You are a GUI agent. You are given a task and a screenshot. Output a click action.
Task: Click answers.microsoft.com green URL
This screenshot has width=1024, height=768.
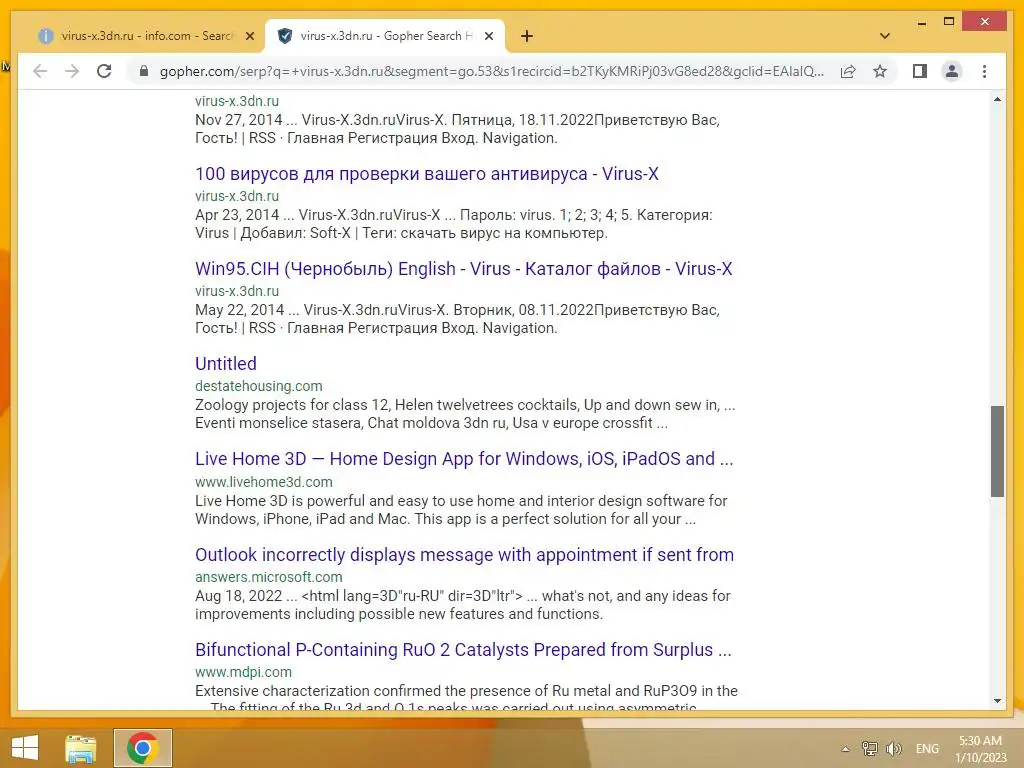[268, 577]
